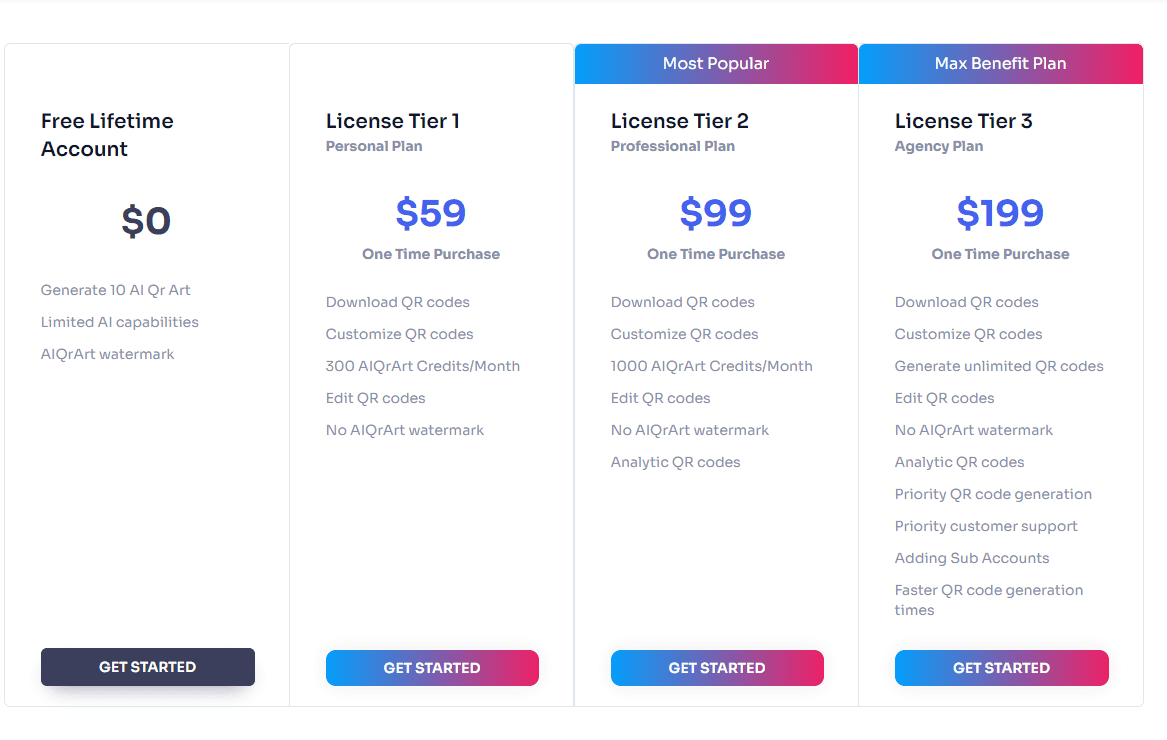Click the Free Lifetime Account title
The height and width of the screenshot is (740, 1167).
[107, 135]
